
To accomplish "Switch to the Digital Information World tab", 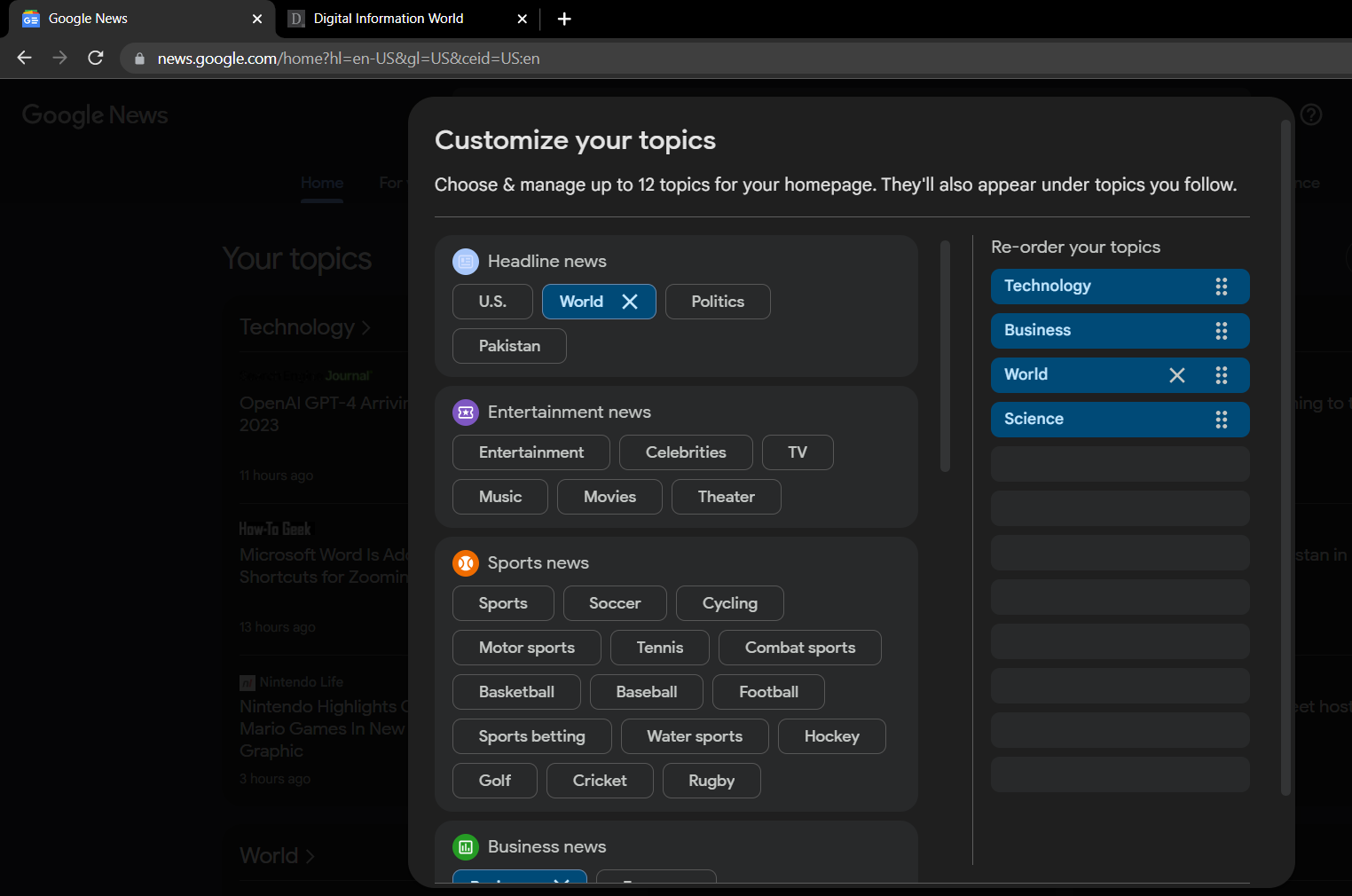I will 389,19.
